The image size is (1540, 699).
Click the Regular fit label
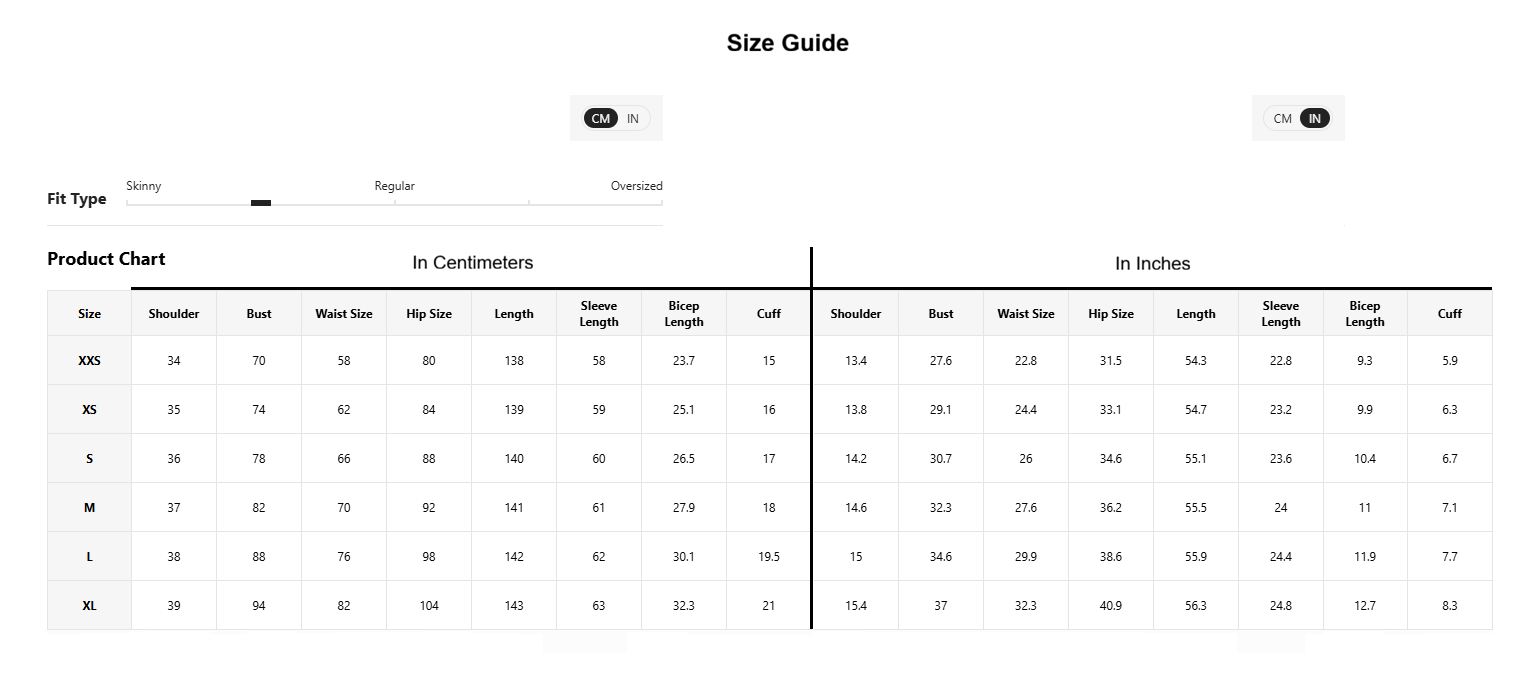[x=395, y=186]
